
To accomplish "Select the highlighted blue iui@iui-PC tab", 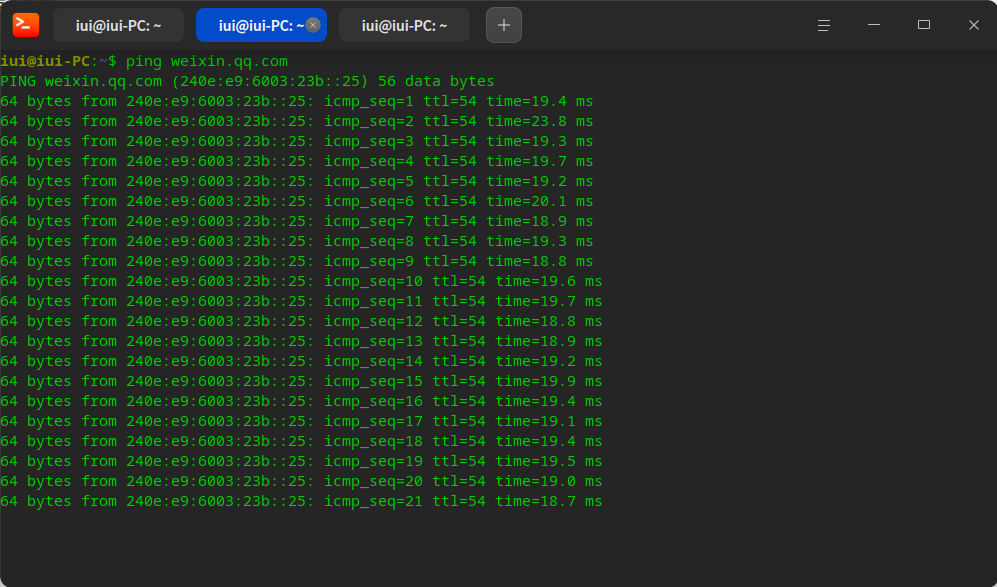I will click(261, 25).
